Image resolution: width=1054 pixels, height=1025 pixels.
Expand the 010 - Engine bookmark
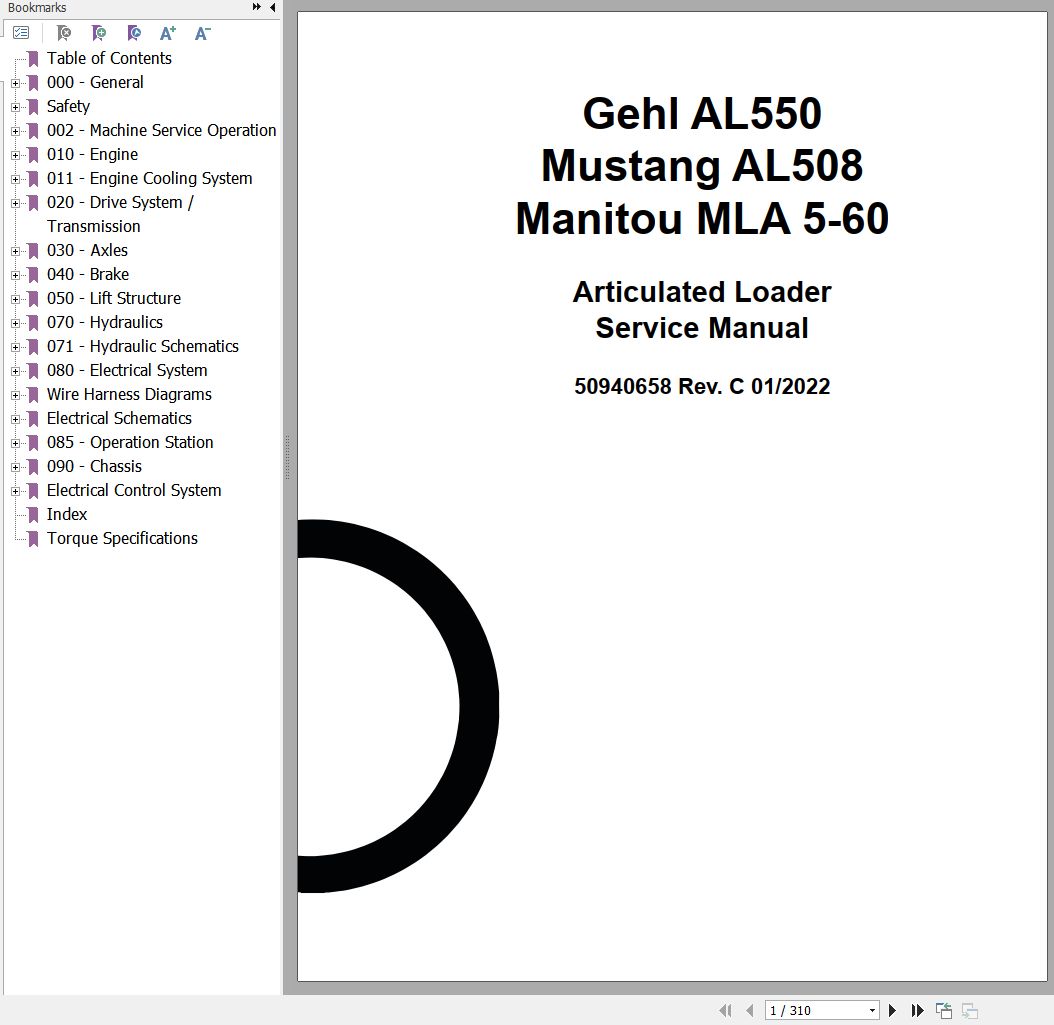click(x=15, y=155)
